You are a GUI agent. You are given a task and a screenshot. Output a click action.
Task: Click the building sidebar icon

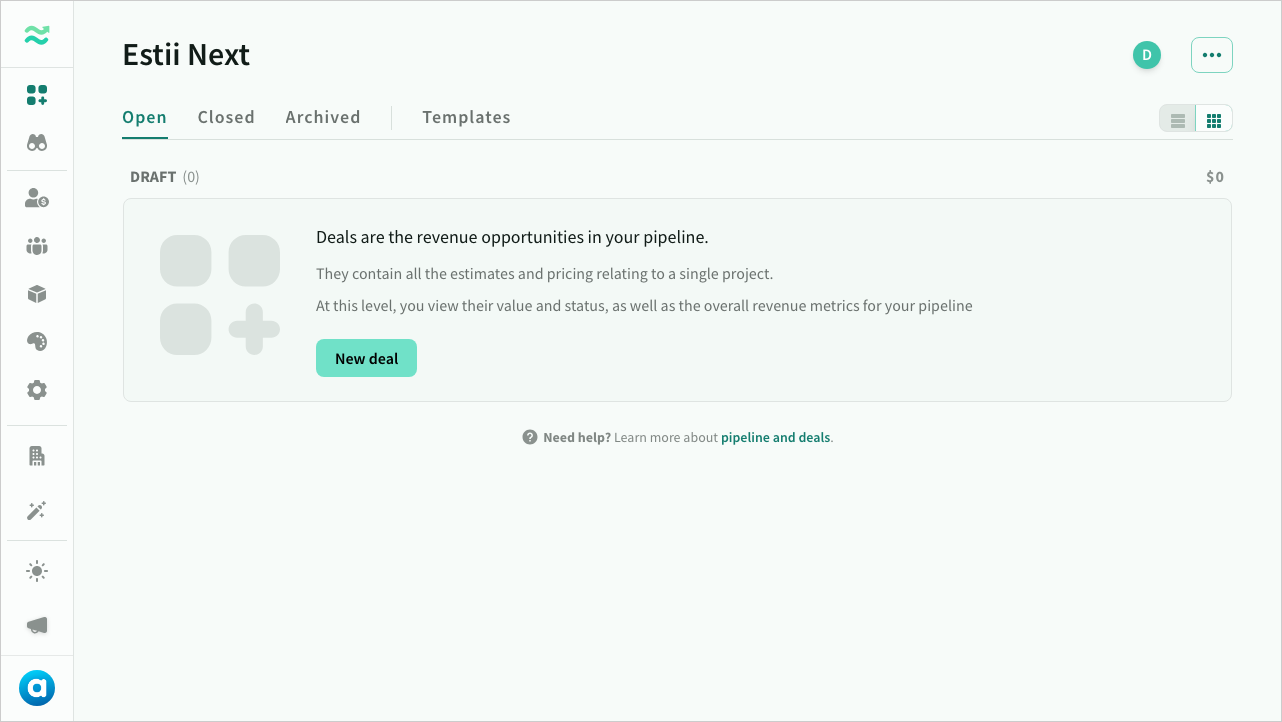click(x=37, y=457)
